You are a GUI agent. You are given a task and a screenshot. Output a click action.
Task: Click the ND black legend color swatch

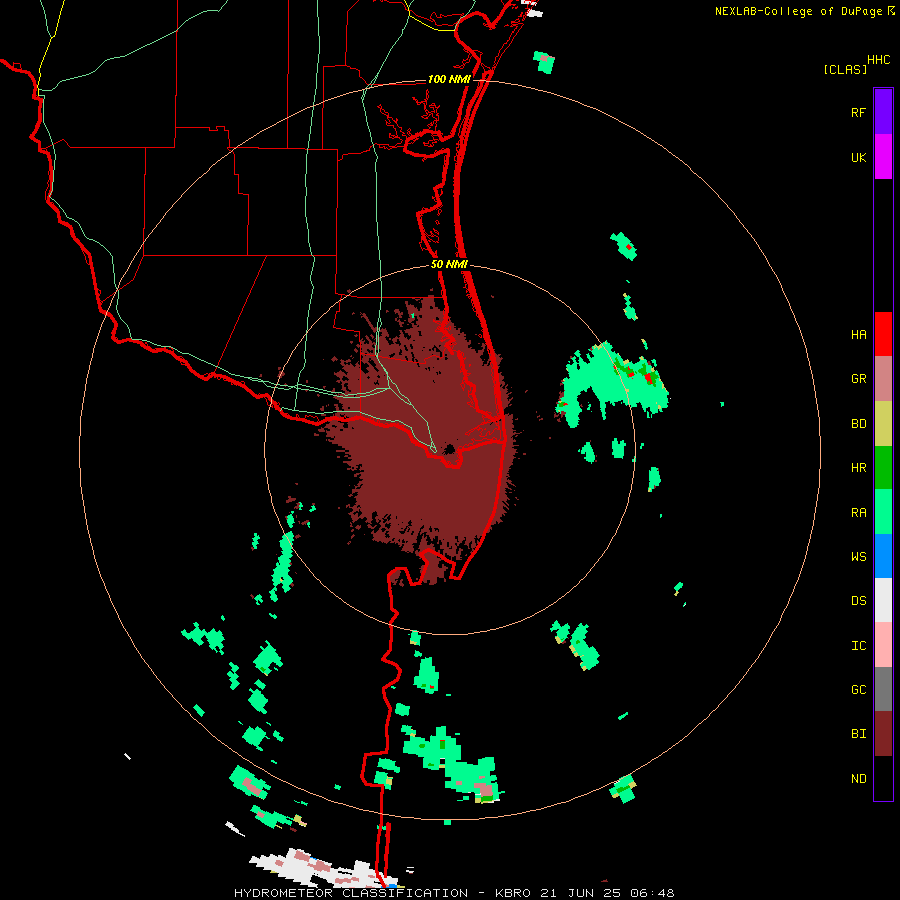coord(883,778)
